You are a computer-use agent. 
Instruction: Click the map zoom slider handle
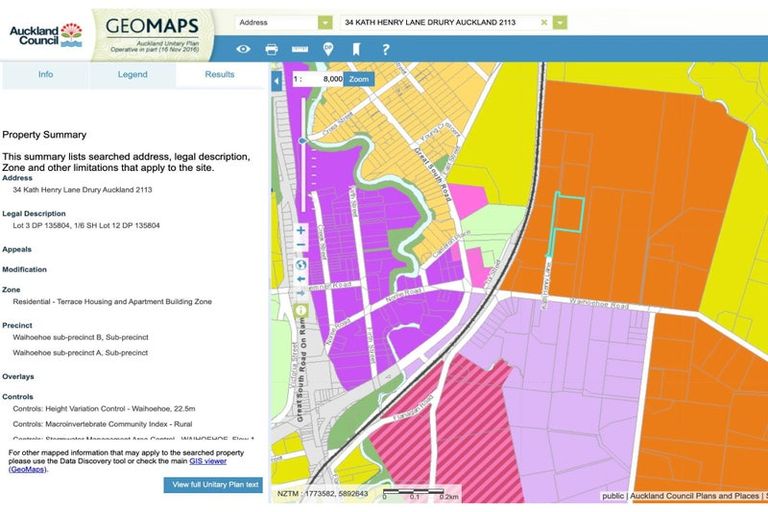point(301,142)
